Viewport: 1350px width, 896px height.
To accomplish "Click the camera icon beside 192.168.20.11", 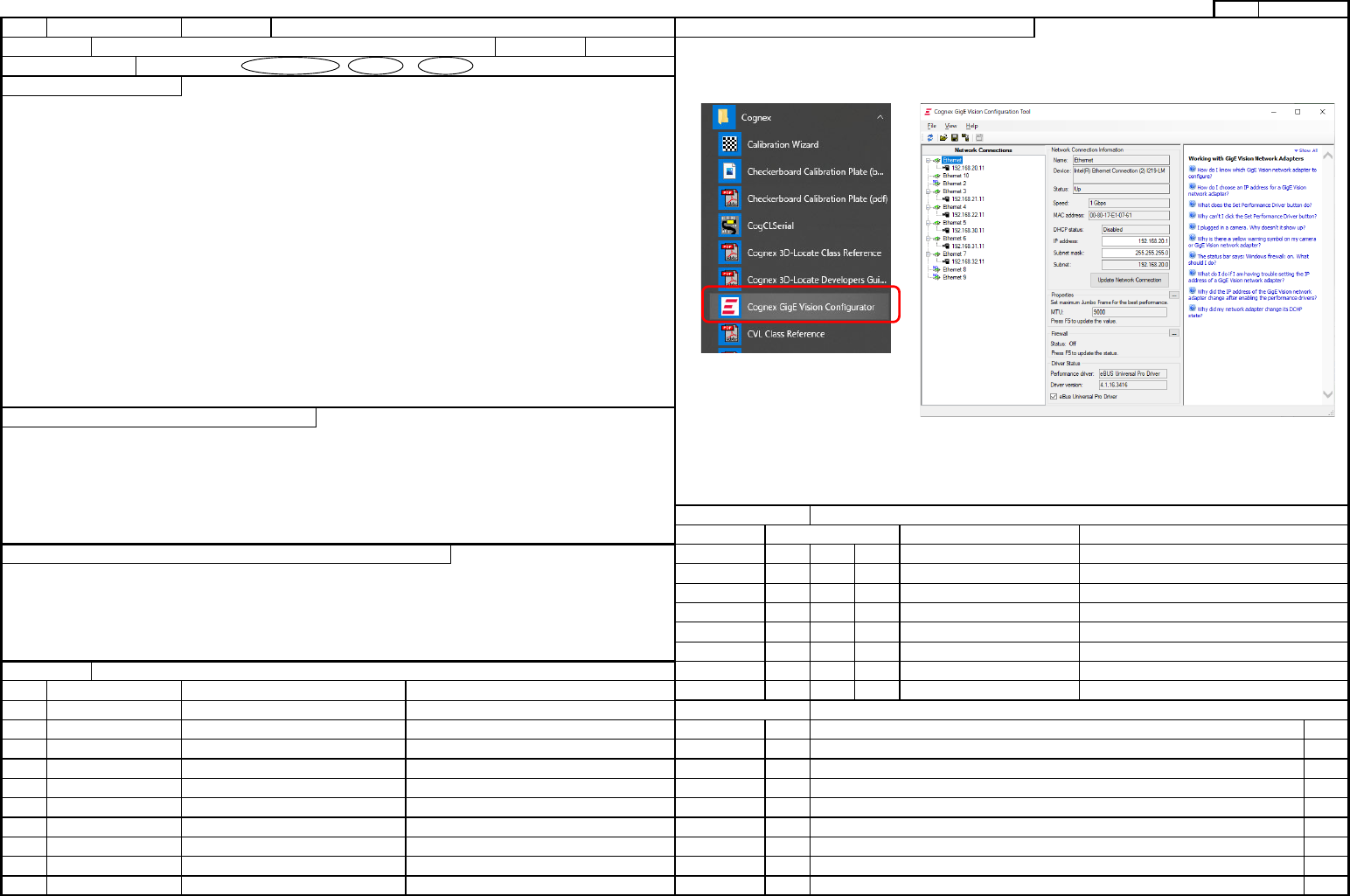I will click(x=946, y=168).
